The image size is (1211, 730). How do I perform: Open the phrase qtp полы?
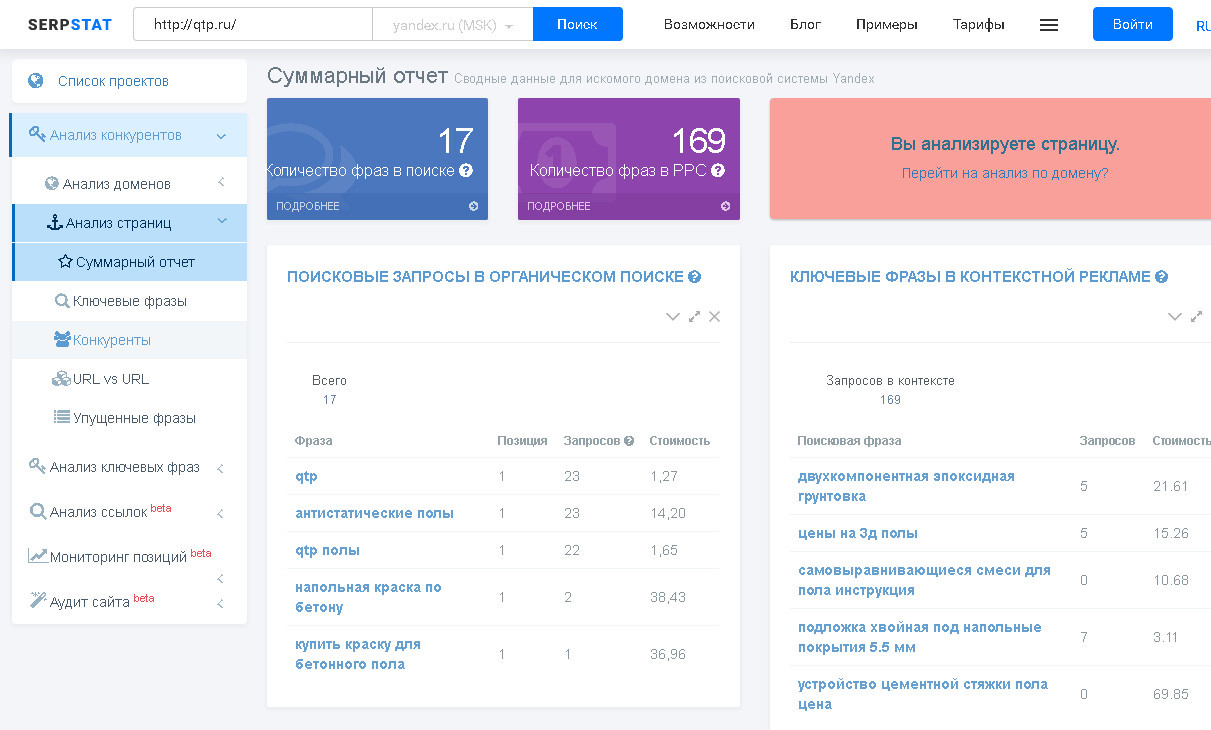pyautogui.click(x=327, y=550)
